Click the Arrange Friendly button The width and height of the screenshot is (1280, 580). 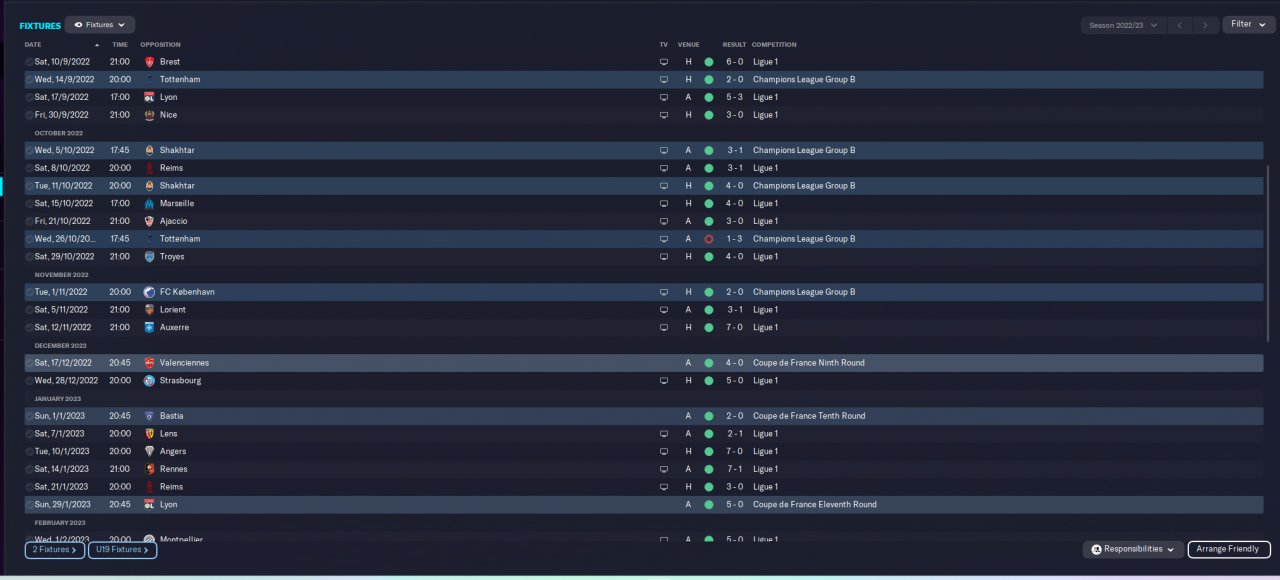pyautogui.click(x=1229, y=549)
